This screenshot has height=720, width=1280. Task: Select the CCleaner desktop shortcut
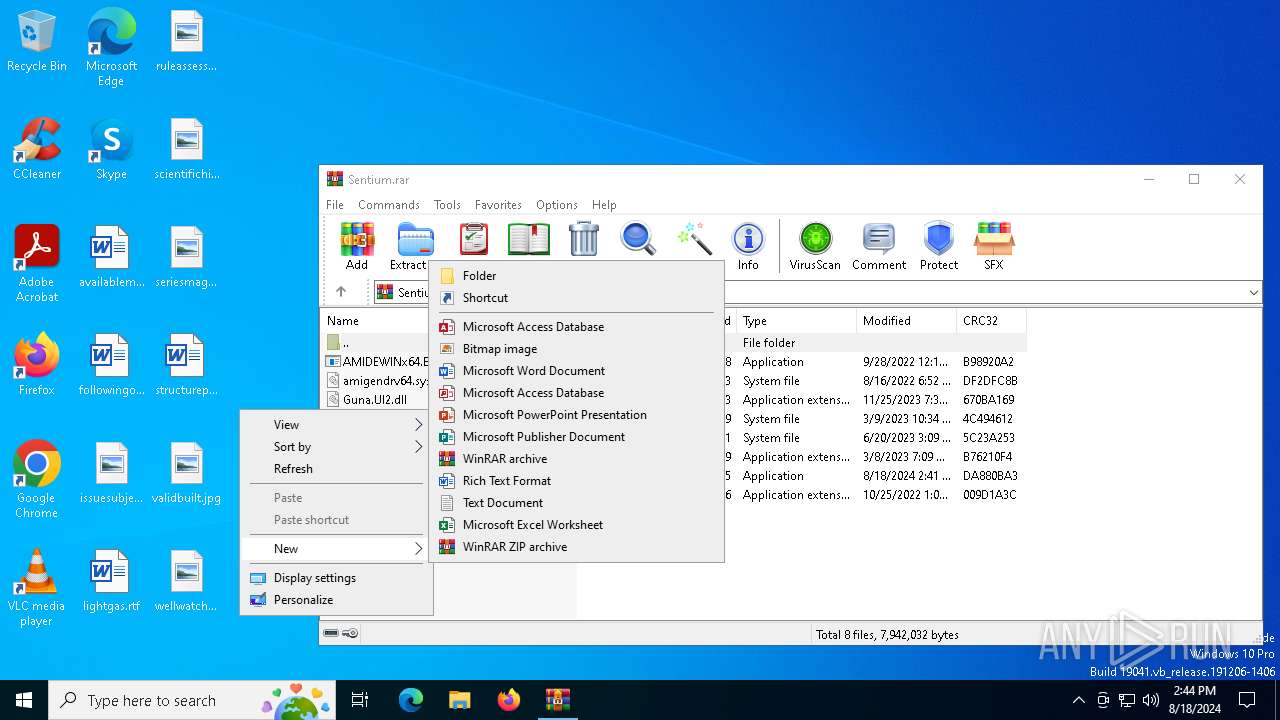(37, 150)
